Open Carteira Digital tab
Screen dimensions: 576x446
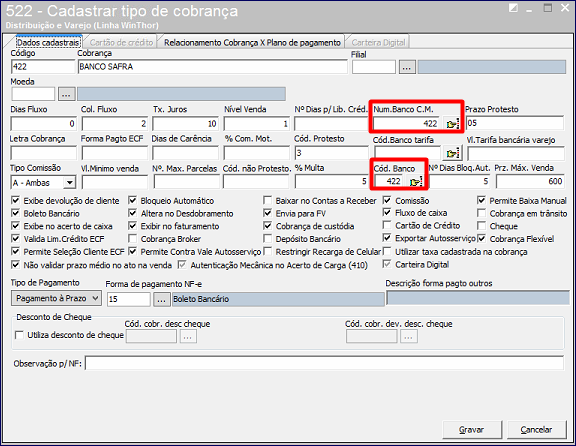tap(378, 43)
